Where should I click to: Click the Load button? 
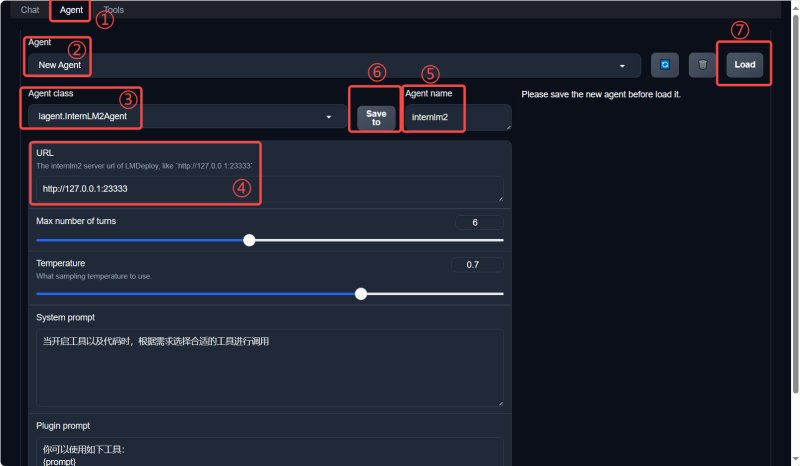744,65
